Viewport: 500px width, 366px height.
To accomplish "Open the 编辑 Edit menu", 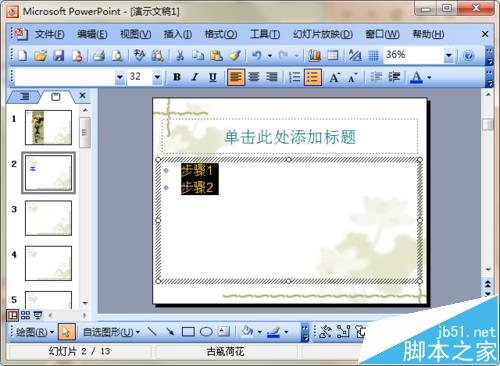I will [x=92, y=34].
